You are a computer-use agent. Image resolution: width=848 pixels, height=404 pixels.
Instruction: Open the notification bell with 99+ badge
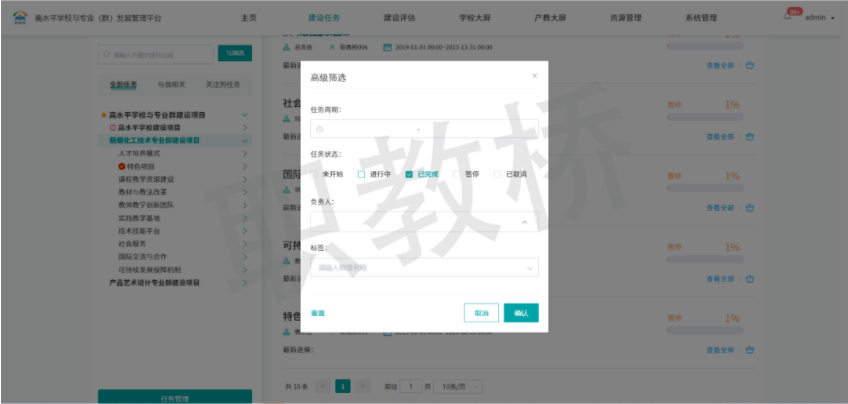(x=787, y=17)
